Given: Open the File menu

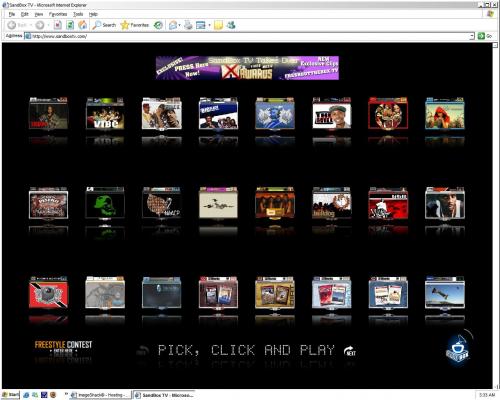Looking at the screenshot, I should pyautogui.click(x=12, y=14).
